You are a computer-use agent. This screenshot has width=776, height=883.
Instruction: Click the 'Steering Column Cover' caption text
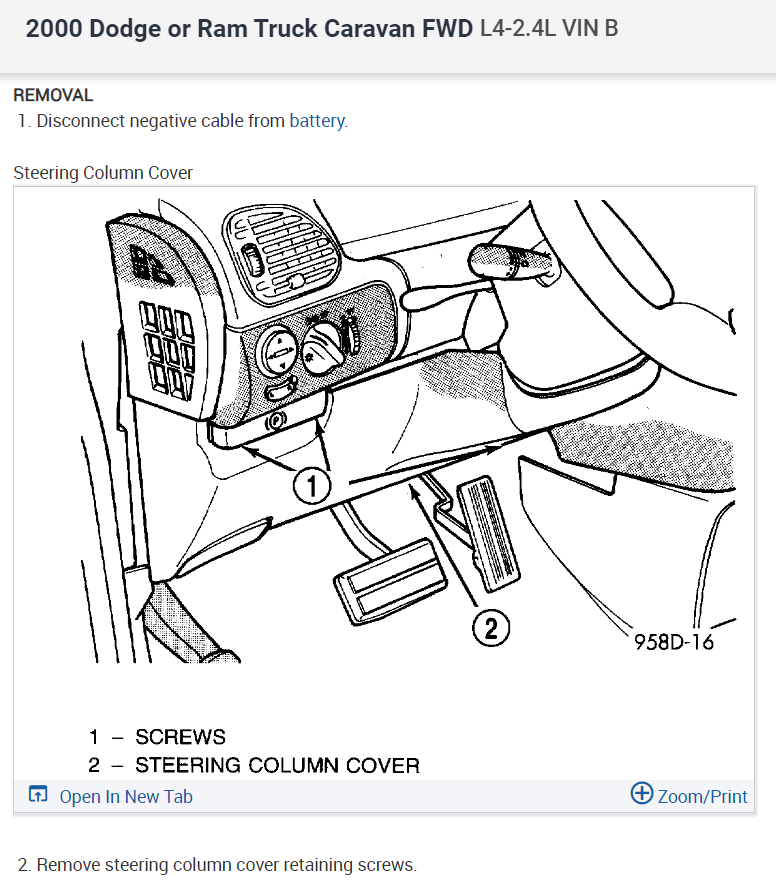103,173
